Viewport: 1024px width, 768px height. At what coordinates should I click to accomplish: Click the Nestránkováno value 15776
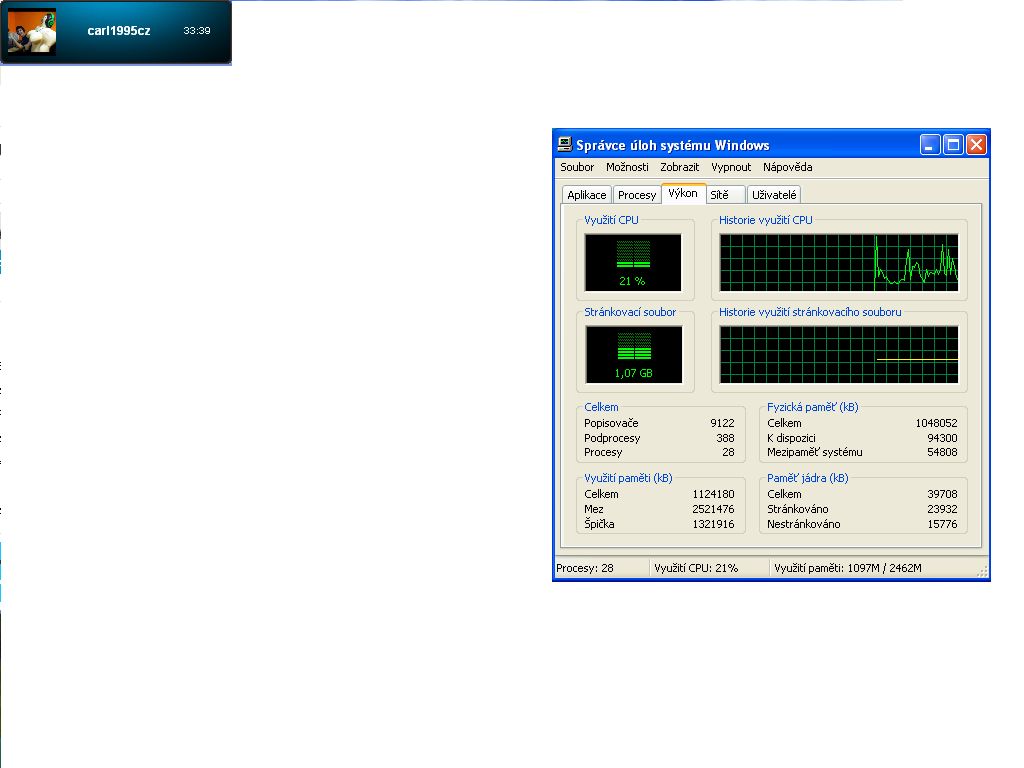[942, 524]
